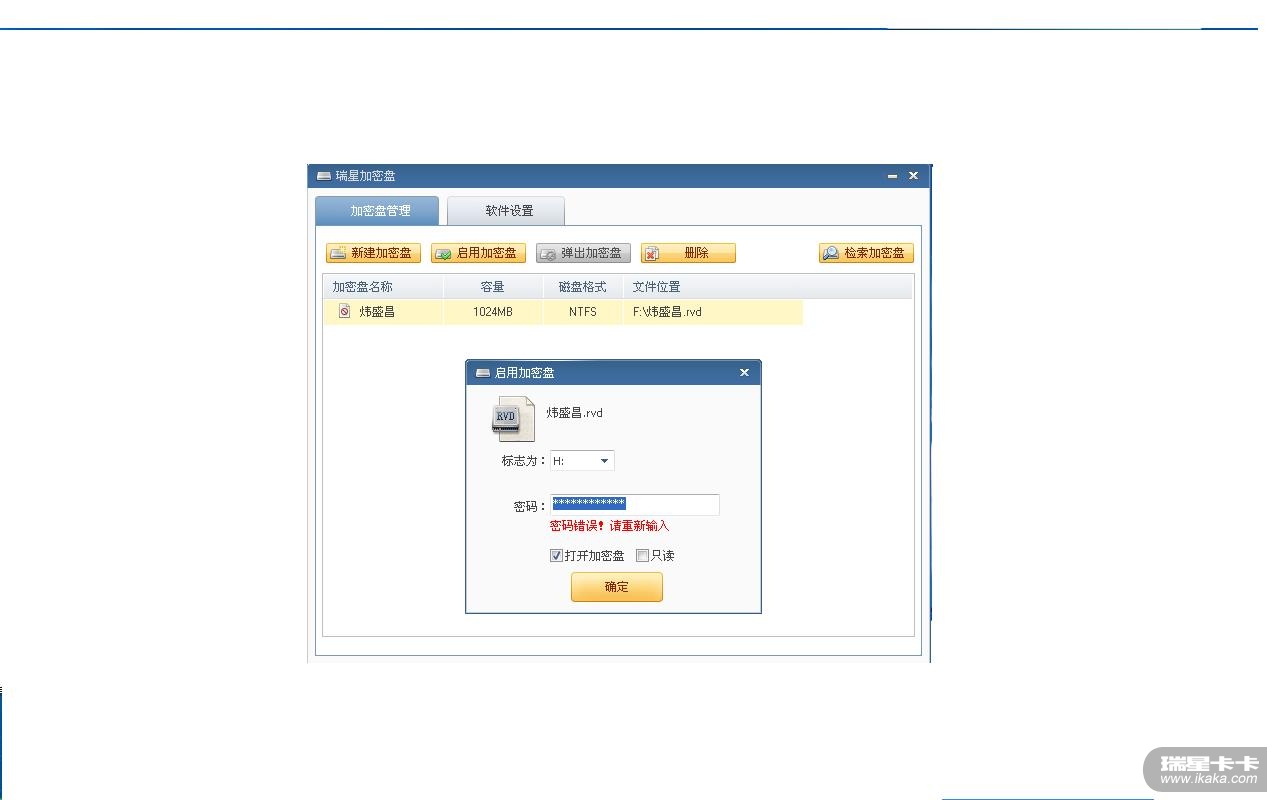This screenshot has width=1280, height=800.
Task: Confirm with the 确定 button
Action: (x=617, y=587)
